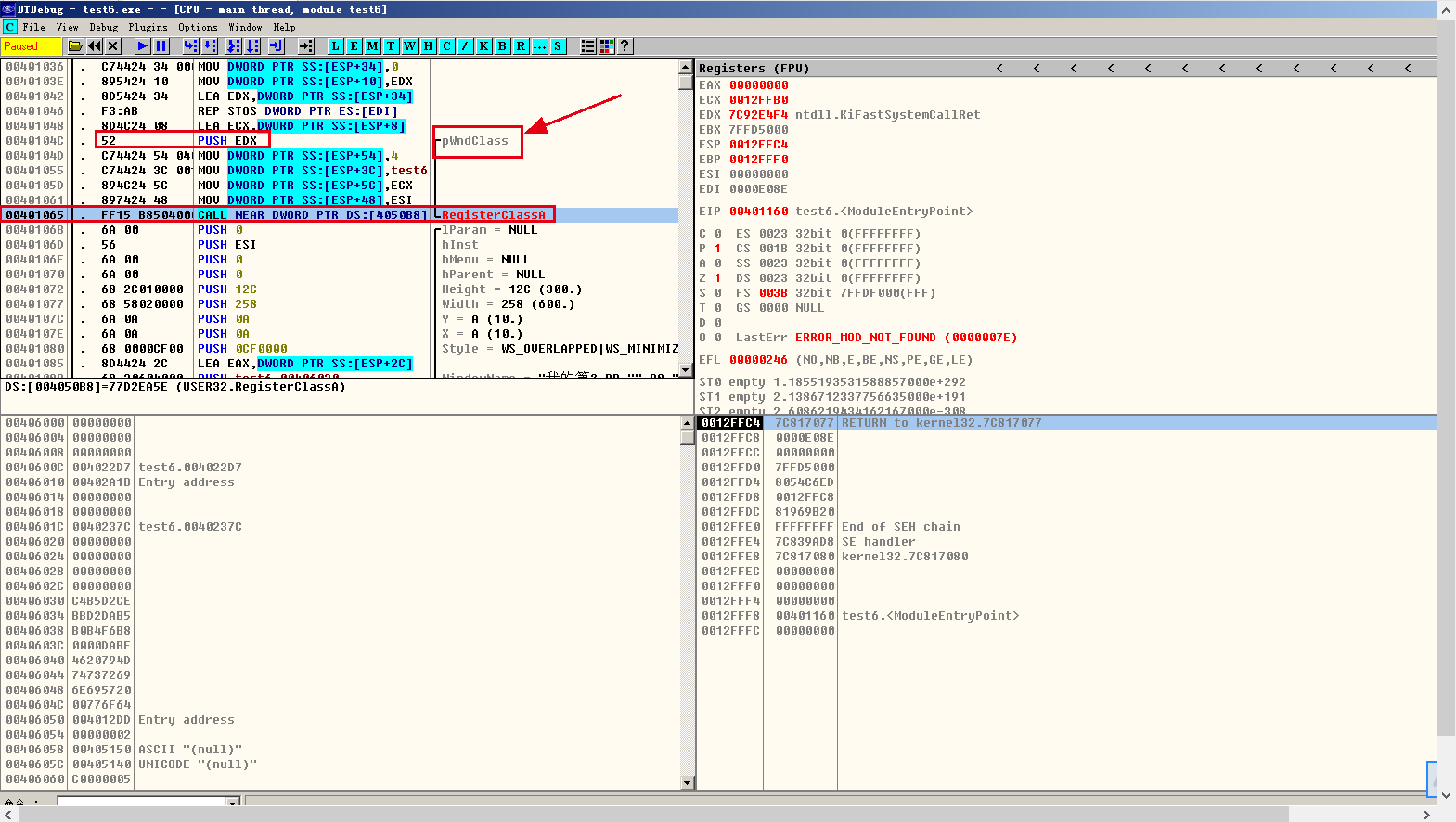Toggle the P flag value
The width and height of the screenshot is (1456, 822).
717,249
